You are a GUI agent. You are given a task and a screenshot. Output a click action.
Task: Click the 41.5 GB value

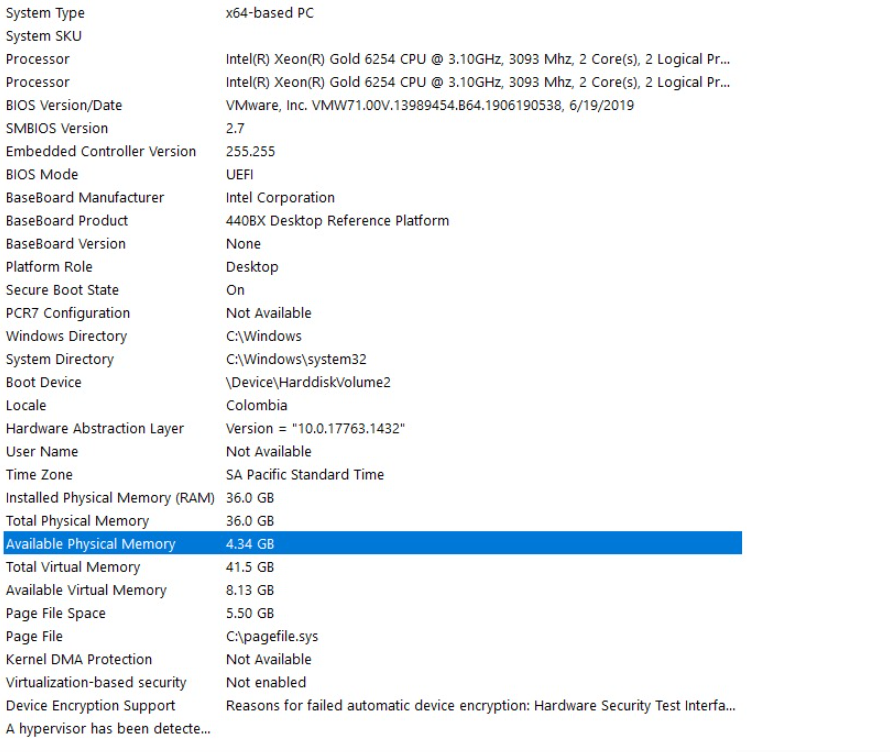[250, 568]
